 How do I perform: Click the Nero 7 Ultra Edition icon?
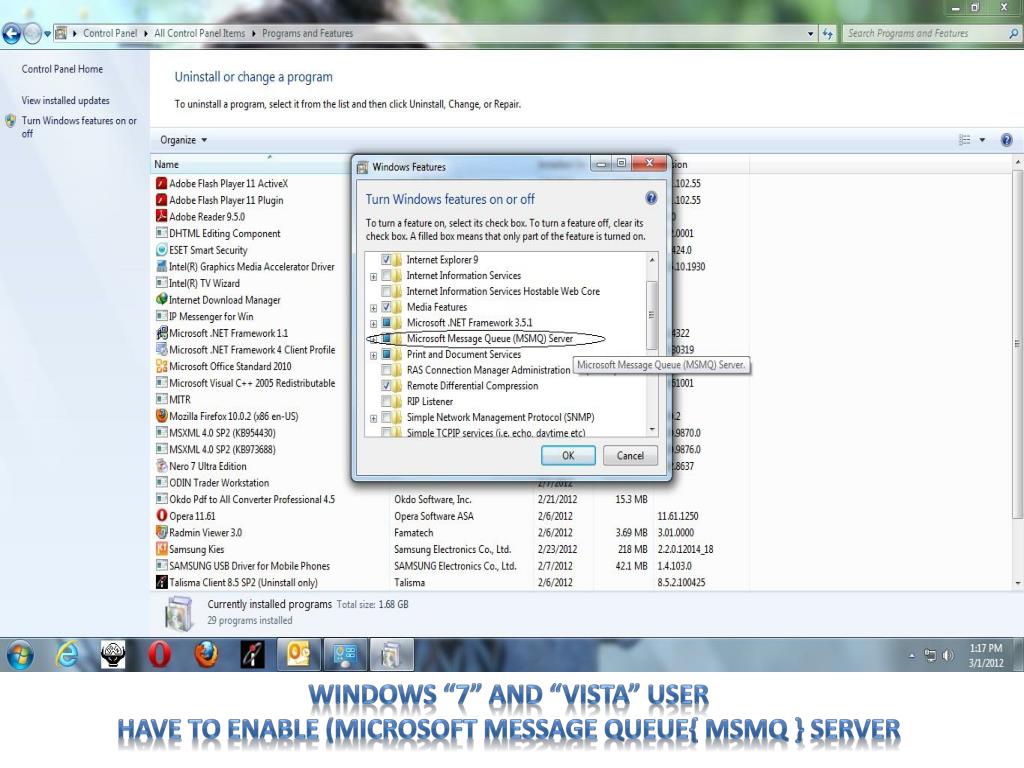pyautogui.click(x=161, y=466)
